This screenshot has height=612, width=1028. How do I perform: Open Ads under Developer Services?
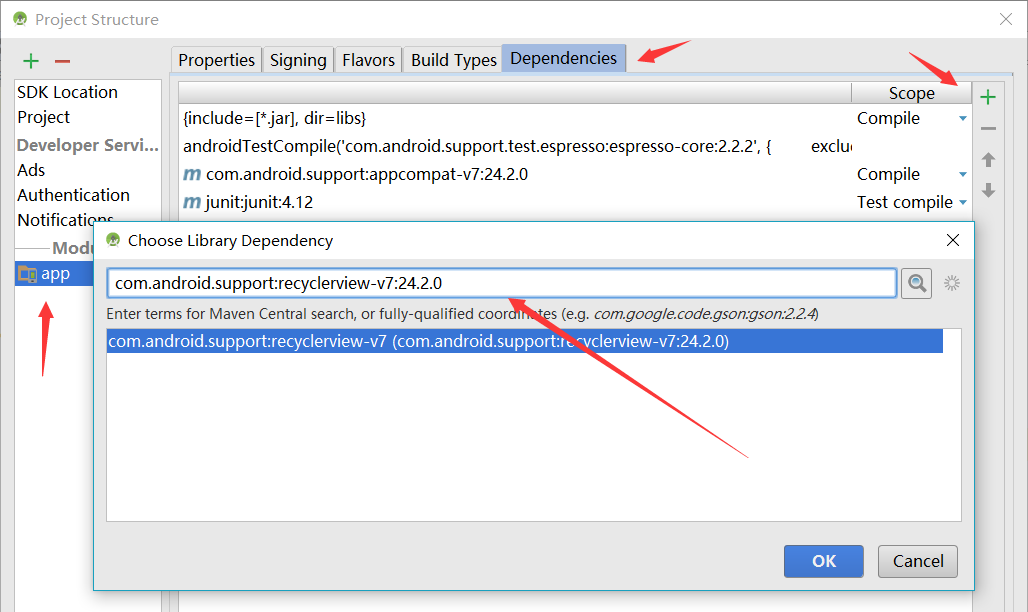click(x=31, y=171)
